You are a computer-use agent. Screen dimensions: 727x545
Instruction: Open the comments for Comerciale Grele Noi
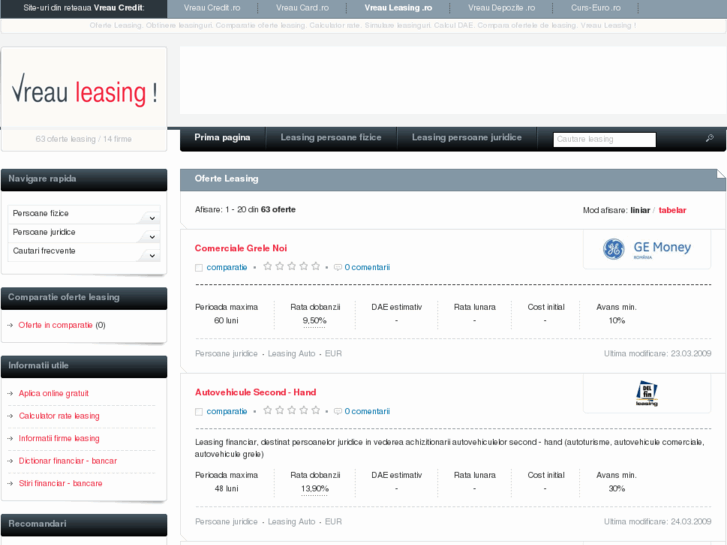point(366,268)
